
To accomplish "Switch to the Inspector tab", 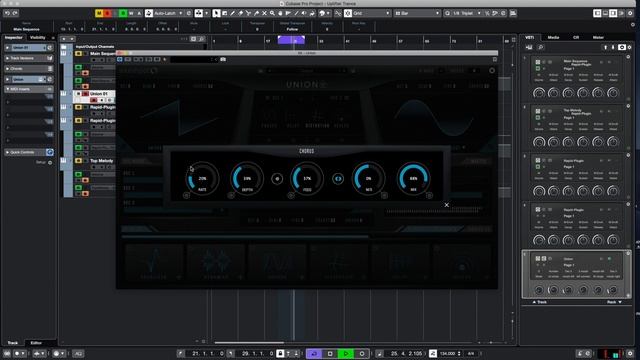I will point(13,38).
